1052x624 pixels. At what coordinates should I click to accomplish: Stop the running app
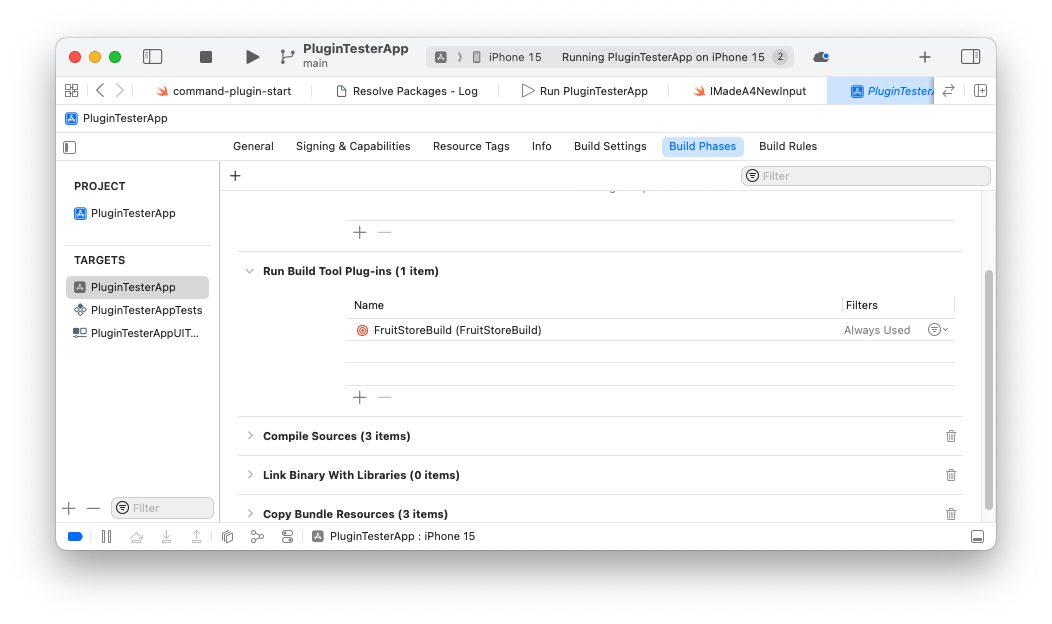coord(206,57)
